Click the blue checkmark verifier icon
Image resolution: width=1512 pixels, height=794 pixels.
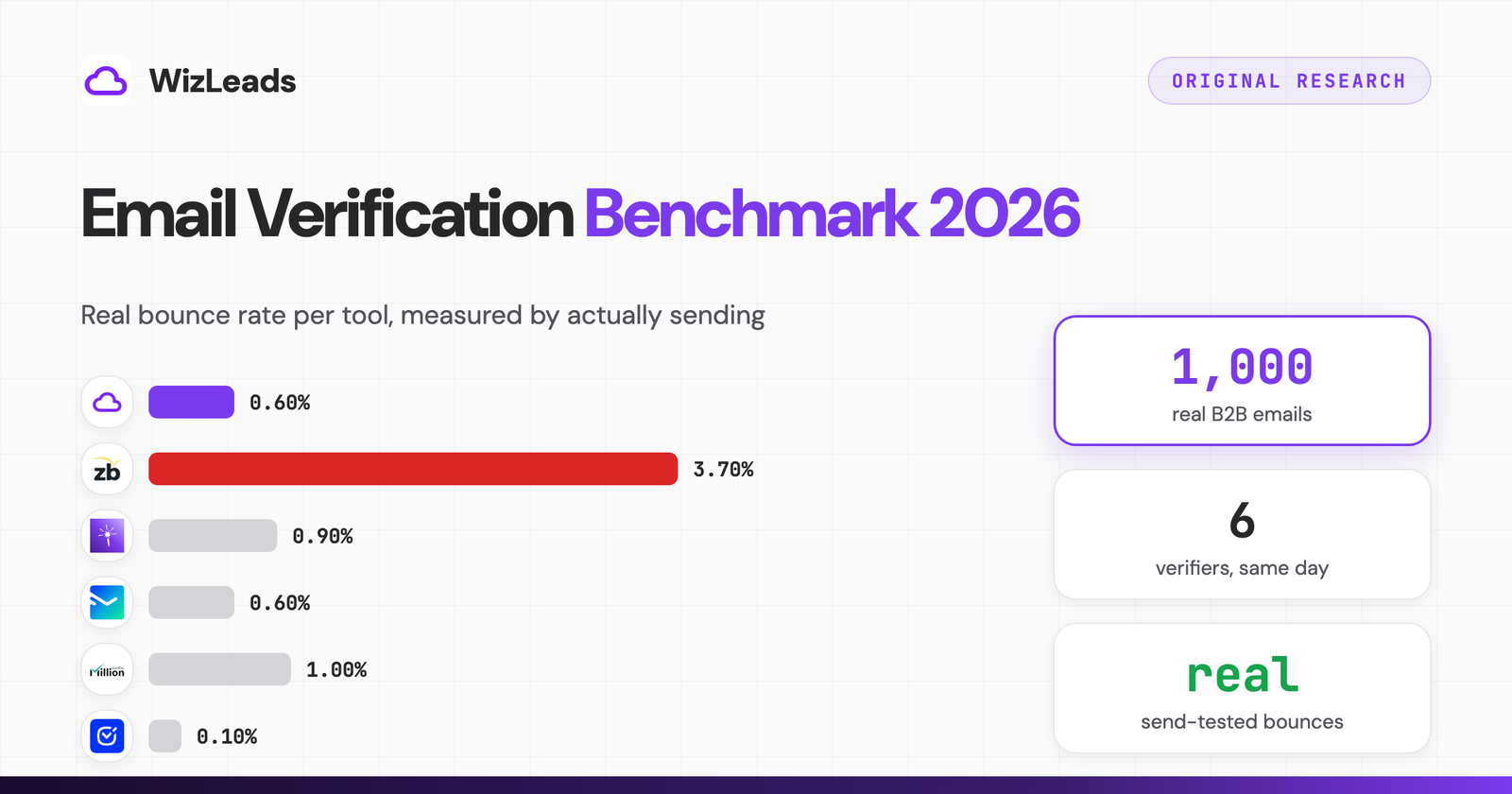coord(107,735)
